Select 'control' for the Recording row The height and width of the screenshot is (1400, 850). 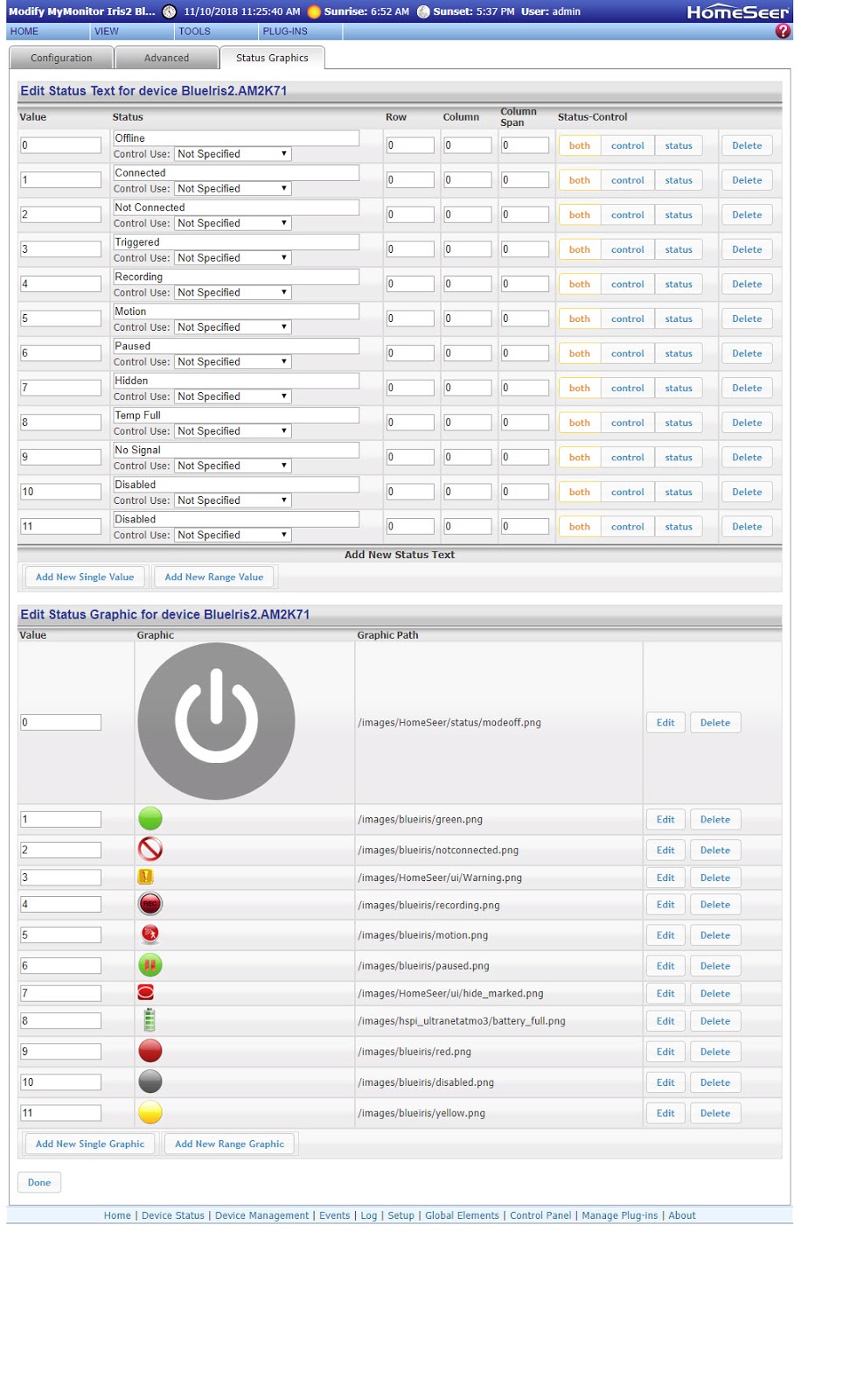click(628, 284)
